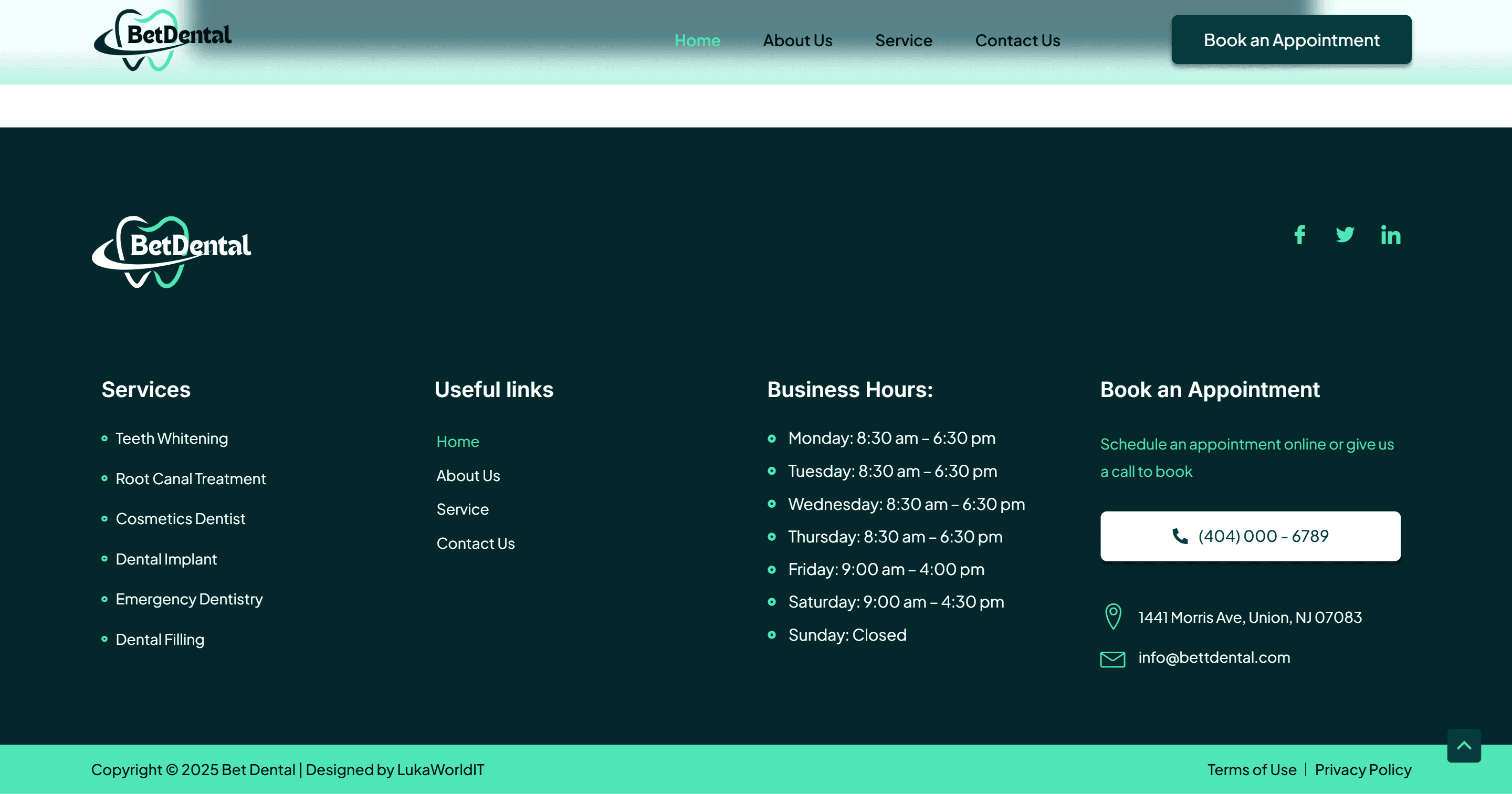Open Service in top navigation
This screenshot has width=1512, height=794.
coord(904,40)
